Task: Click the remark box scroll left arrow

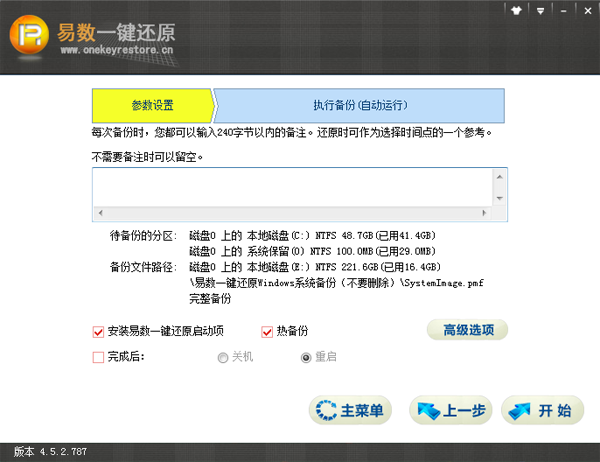Action: click(100, 213)
